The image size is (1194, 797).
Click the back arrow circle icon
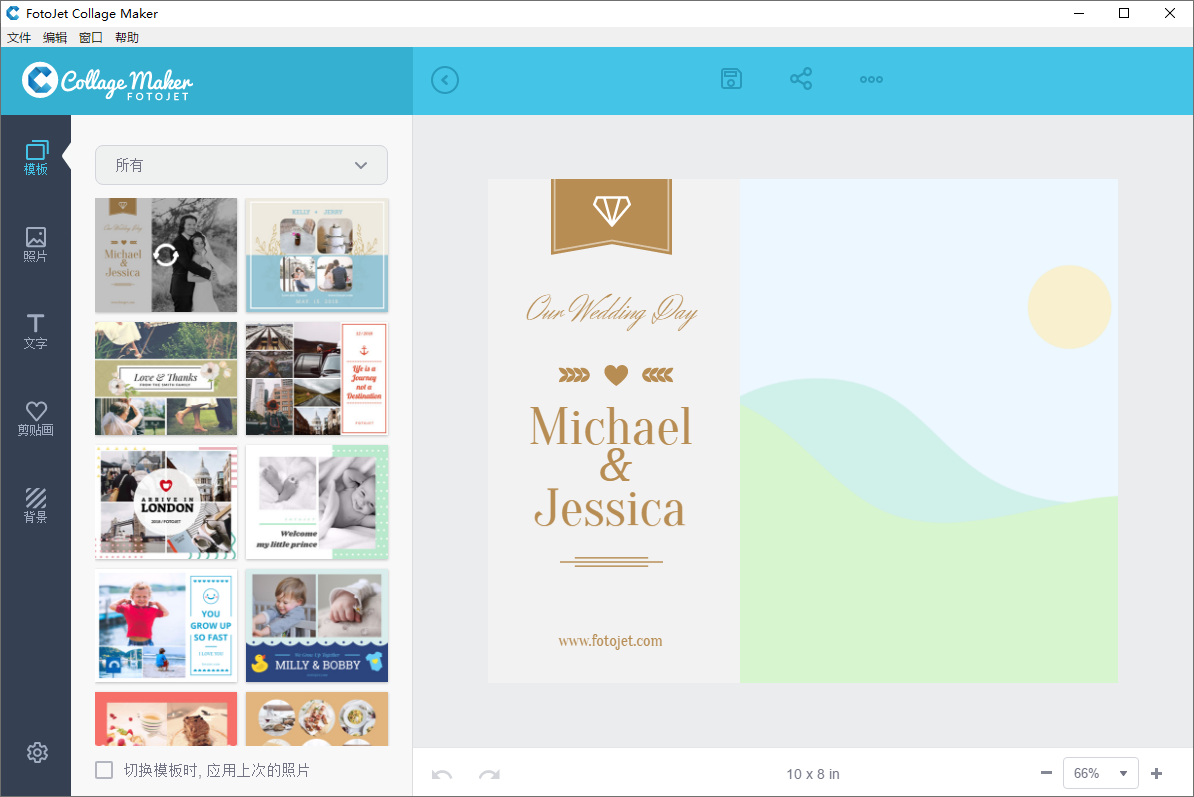445,80
